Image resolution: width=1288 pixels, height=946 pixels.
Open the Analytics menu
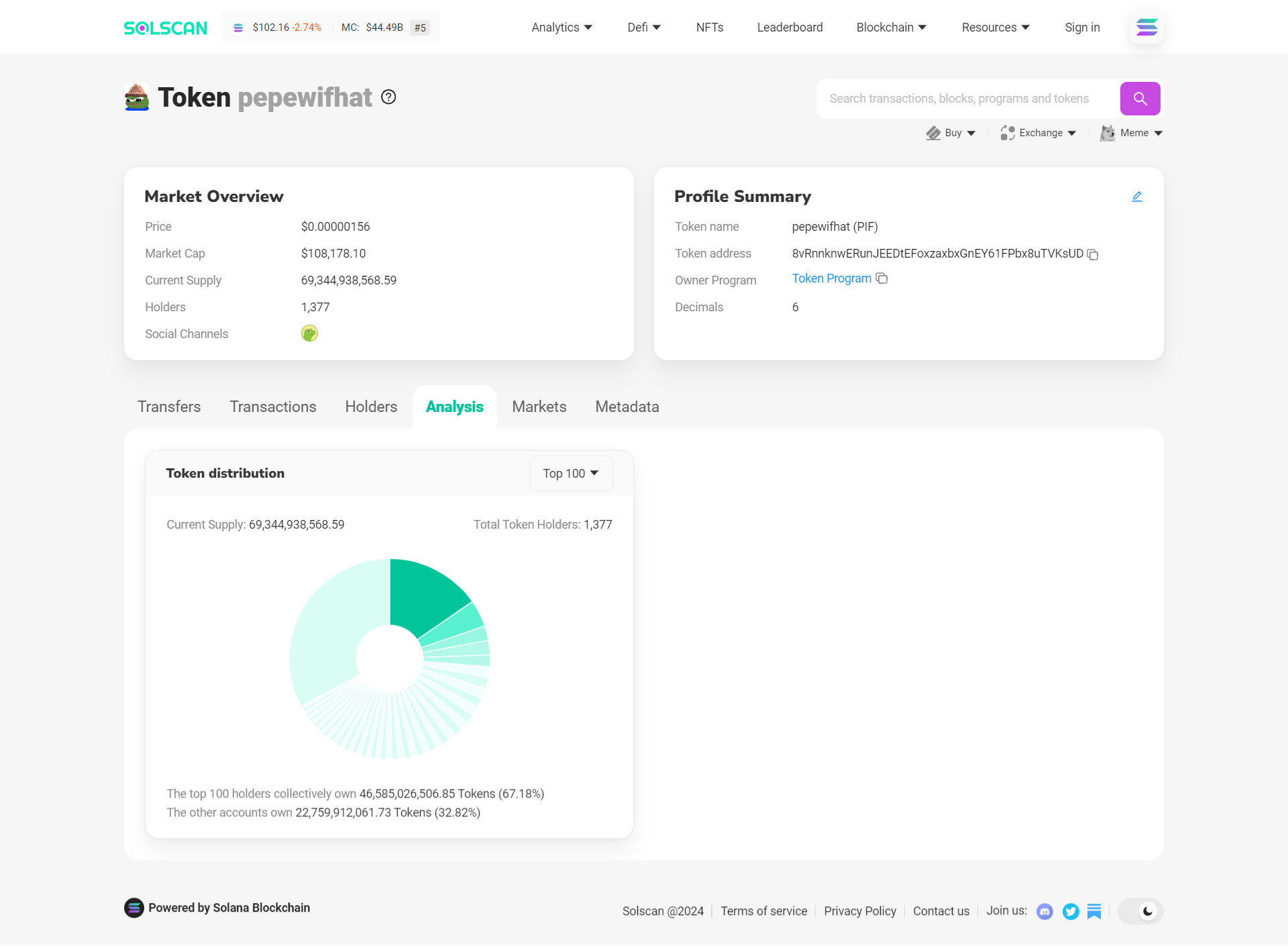(561, 28)
